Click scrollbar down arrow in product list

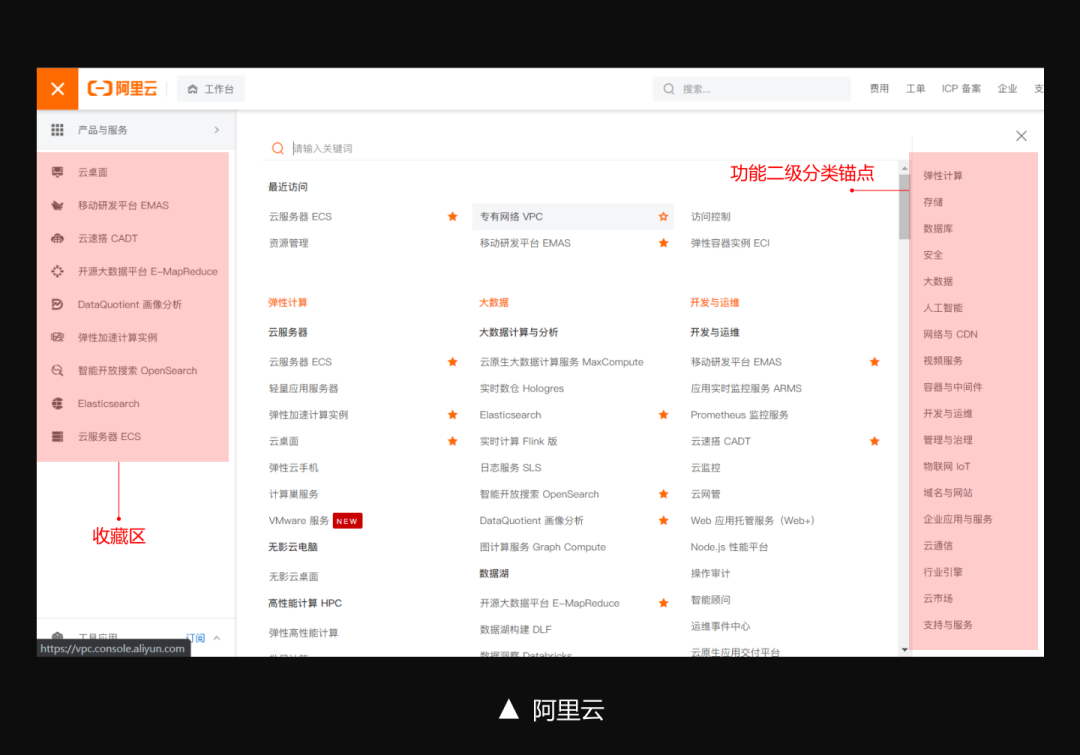coord(904,650)
